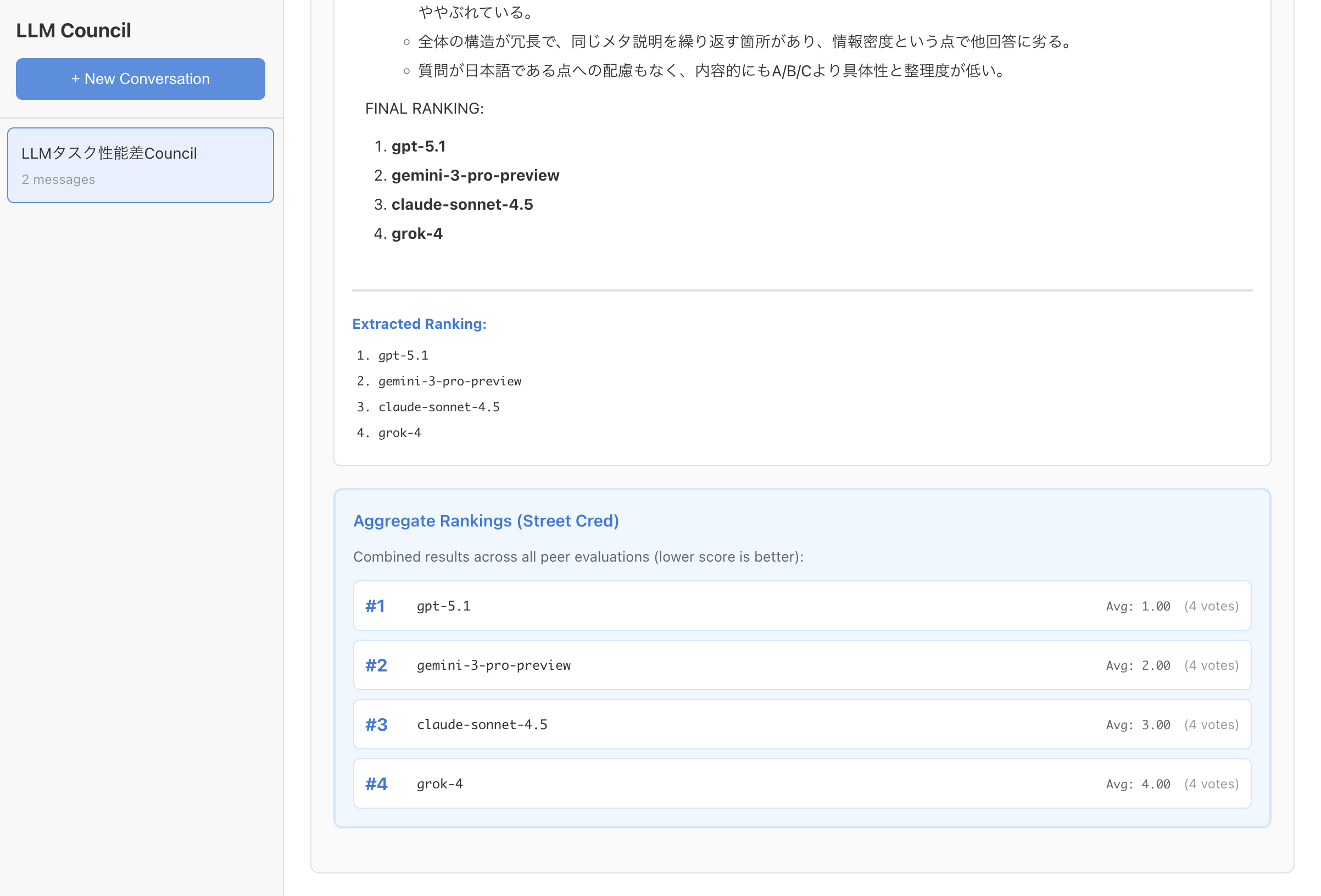Select the #2 gemini-3-pro-preview aggregate row

(801, 665)
